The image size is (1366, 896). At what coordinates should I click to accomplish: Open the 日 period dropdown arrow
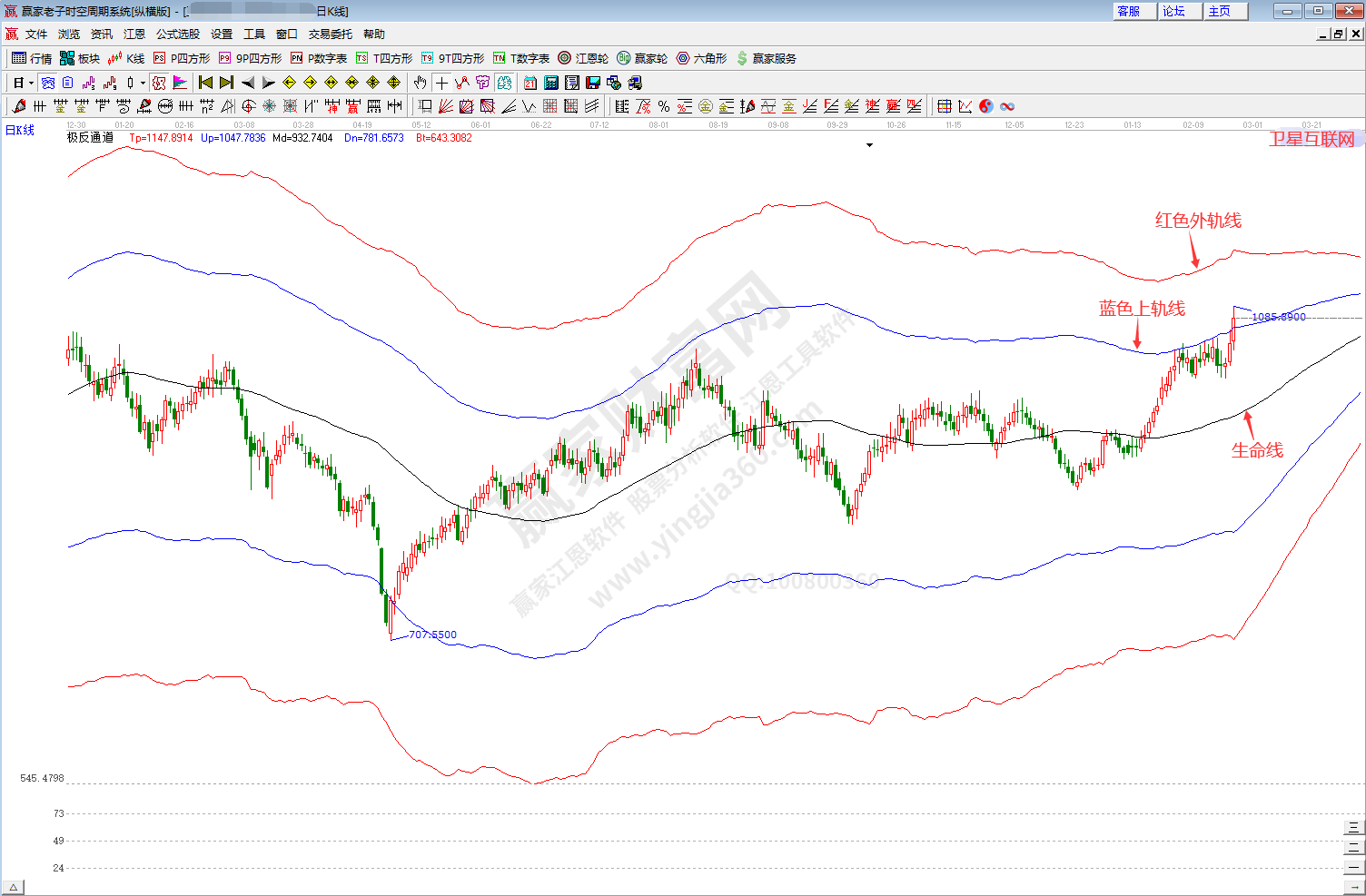pyautogui.click(x=31, y=83)
